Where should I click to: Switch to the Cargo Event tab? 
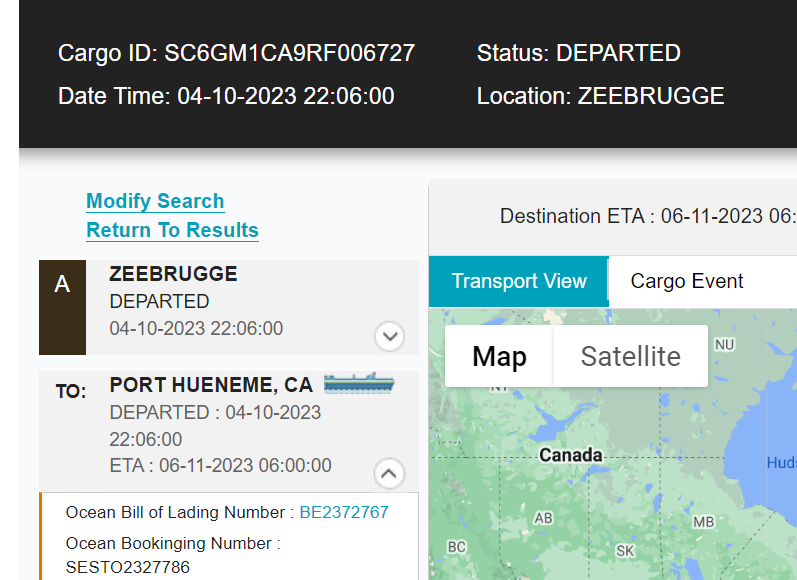coord(687,281)
